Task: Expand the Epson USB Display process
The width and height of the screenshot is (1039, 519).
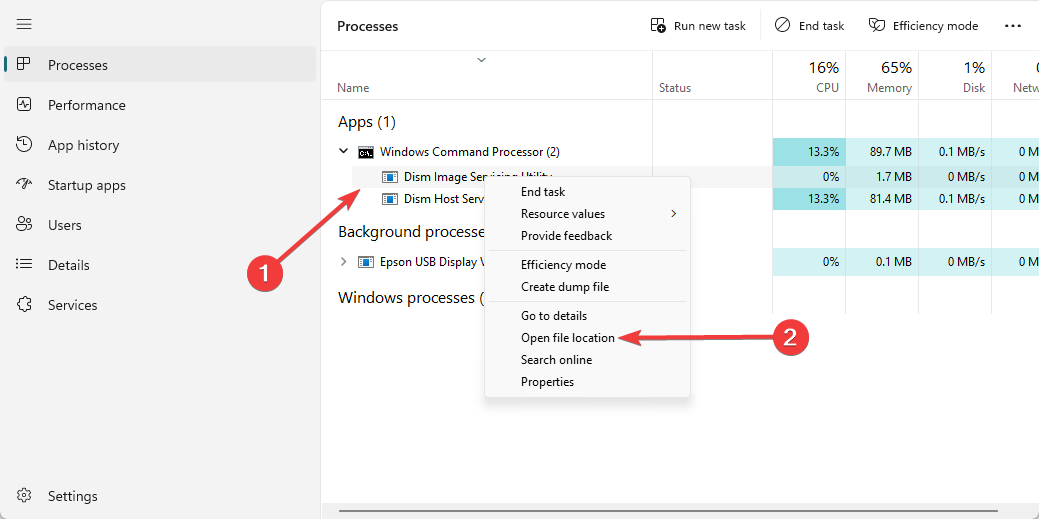Action: [344, 262]
